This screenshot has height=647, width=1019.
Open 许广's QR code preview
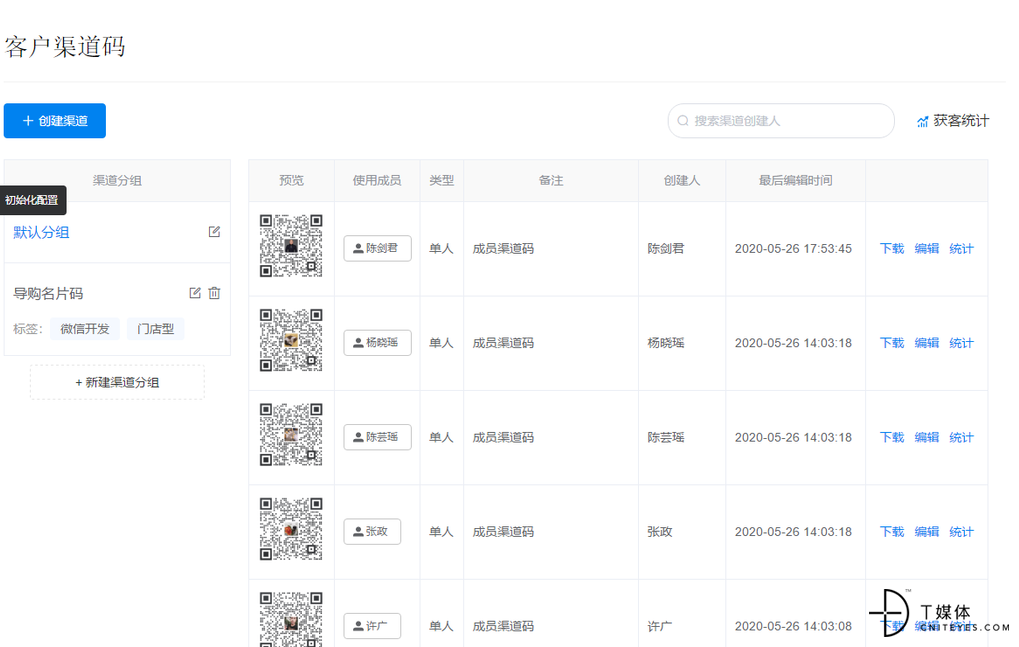click(291, 619)
